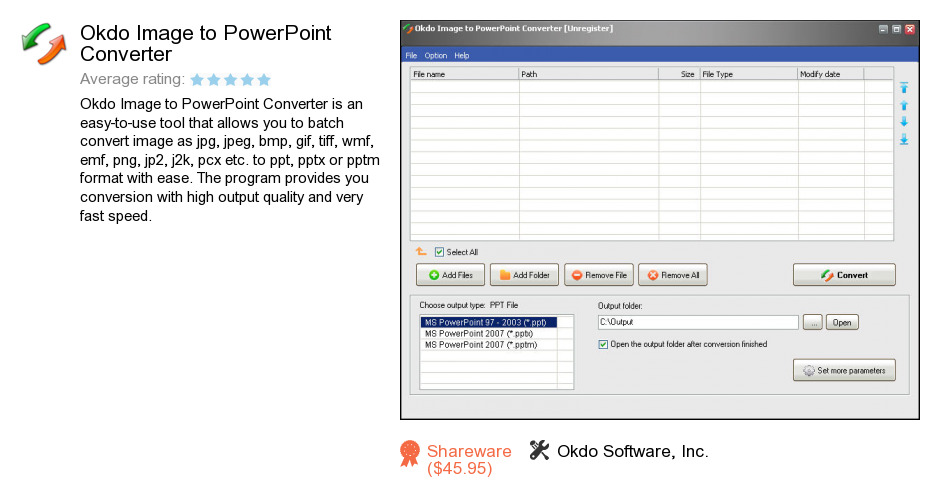Viewport: 940px width, 504px height.
Task: Open the File menu
Action: click(x=411, y=55)
